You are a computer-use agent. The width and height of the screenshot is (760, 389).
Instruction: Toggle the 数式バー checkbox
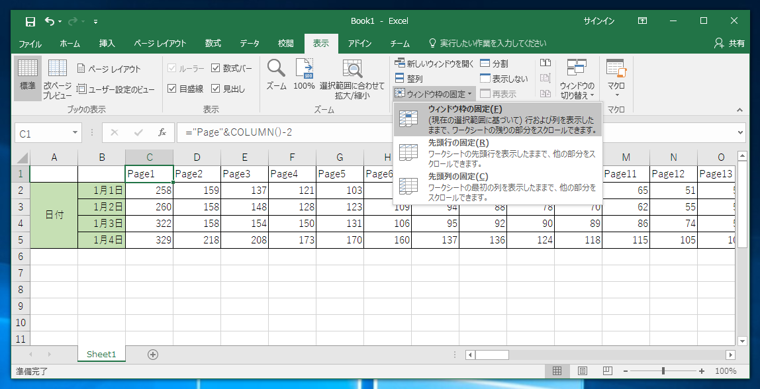click(216, 69)
